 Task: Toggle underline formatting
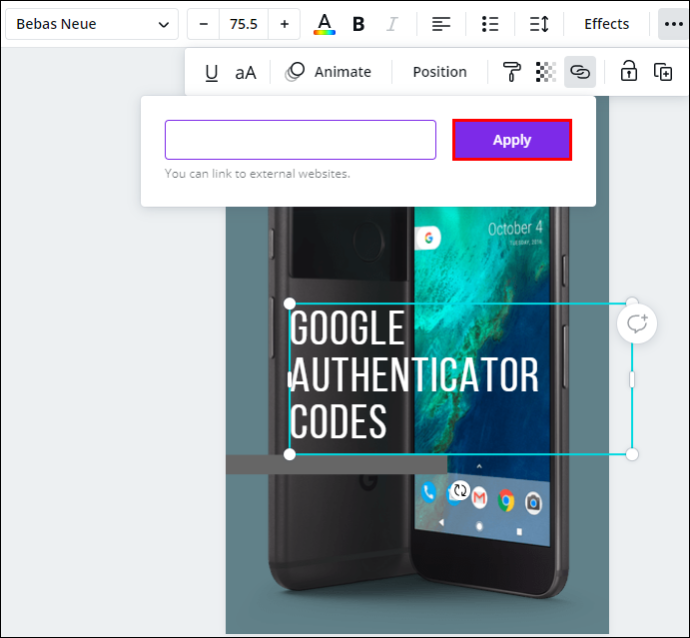(x=212, y=72)
